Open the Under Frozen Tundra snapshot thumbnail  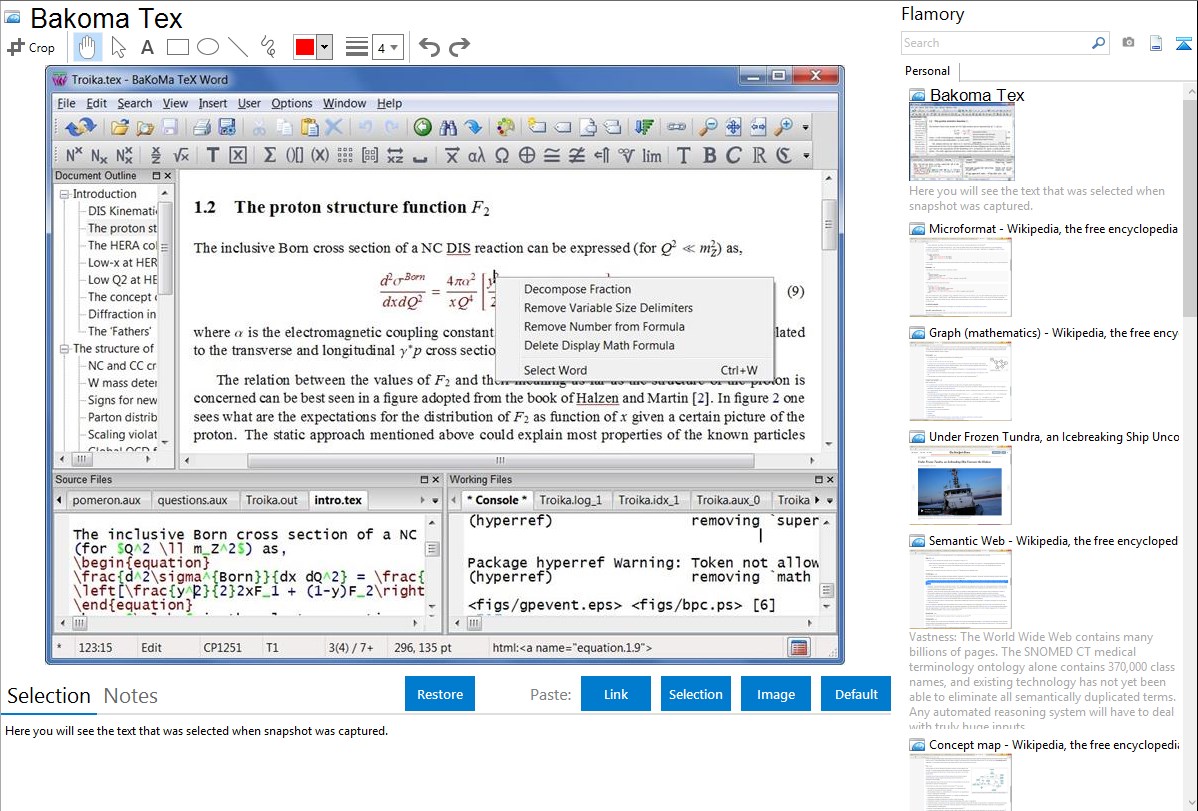click(960, 485)
